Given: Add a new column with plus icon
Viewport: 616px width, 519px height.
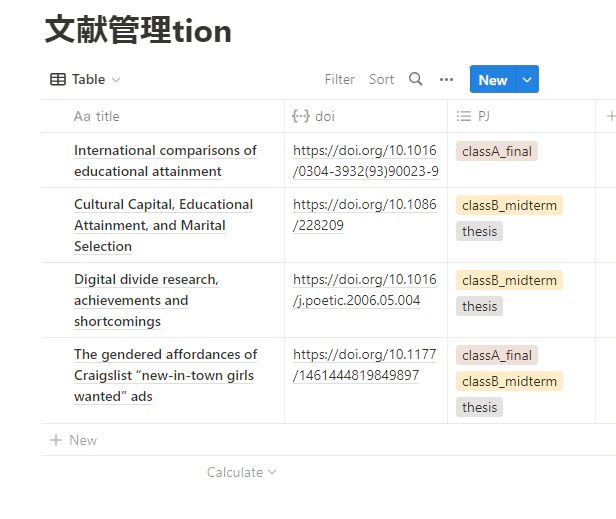Looking at the screenshot, I should coord(610,116).
